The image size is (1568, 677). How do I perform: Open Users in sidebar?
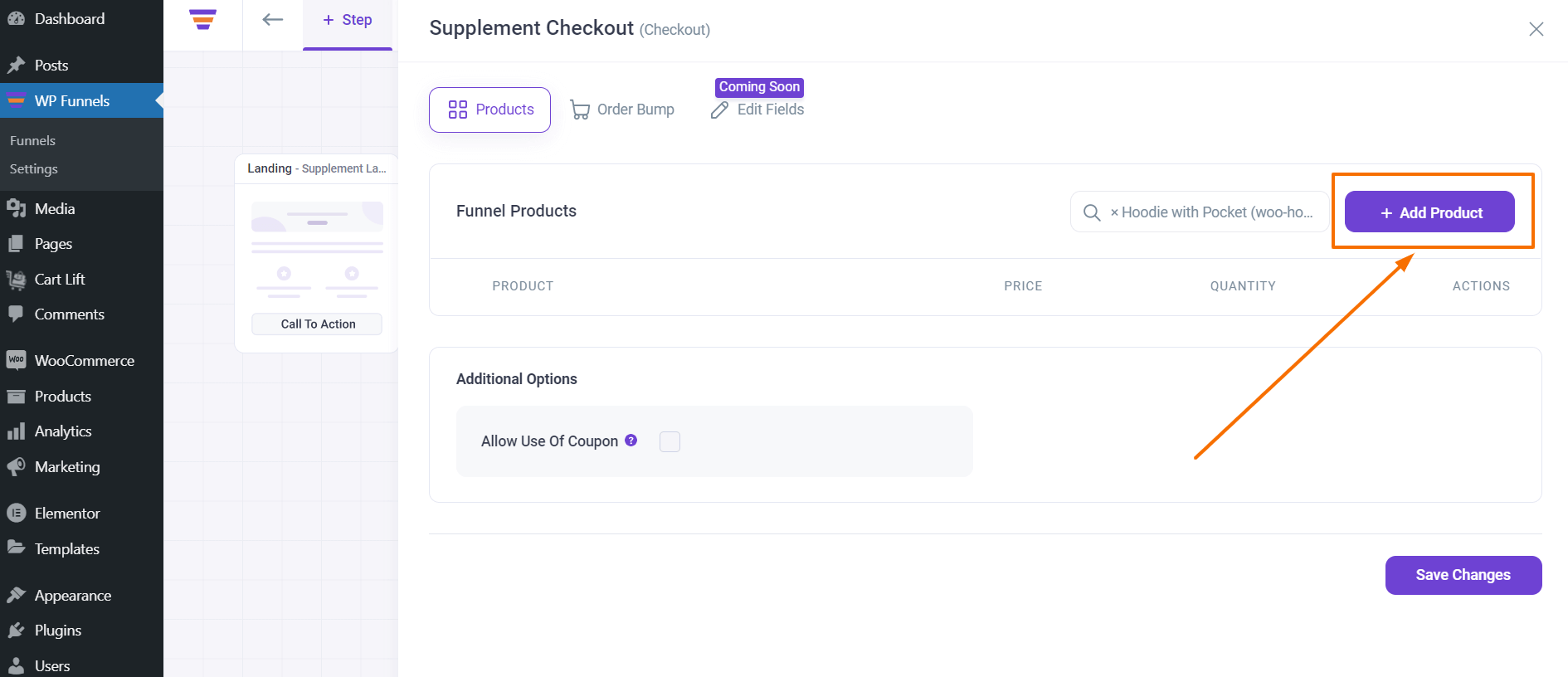[52, 665]
